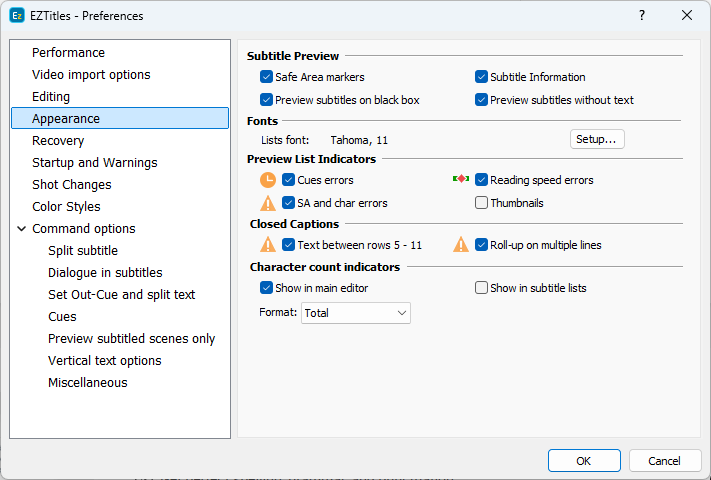711x480 pixels.
Task: Click the Reading speed errors indicator icon
Action: point(461,180)
